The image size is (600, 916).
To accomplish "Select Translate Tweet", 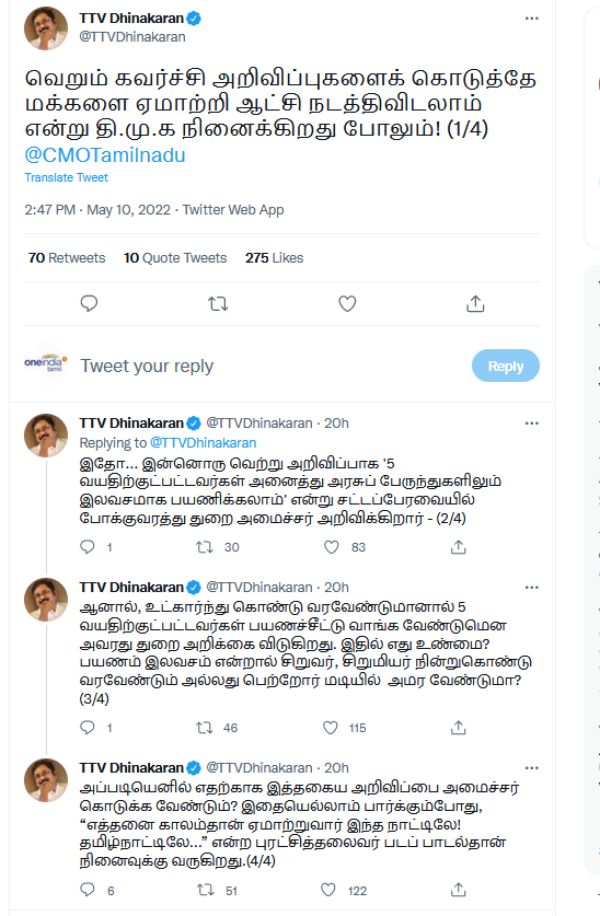I will 66,178.
